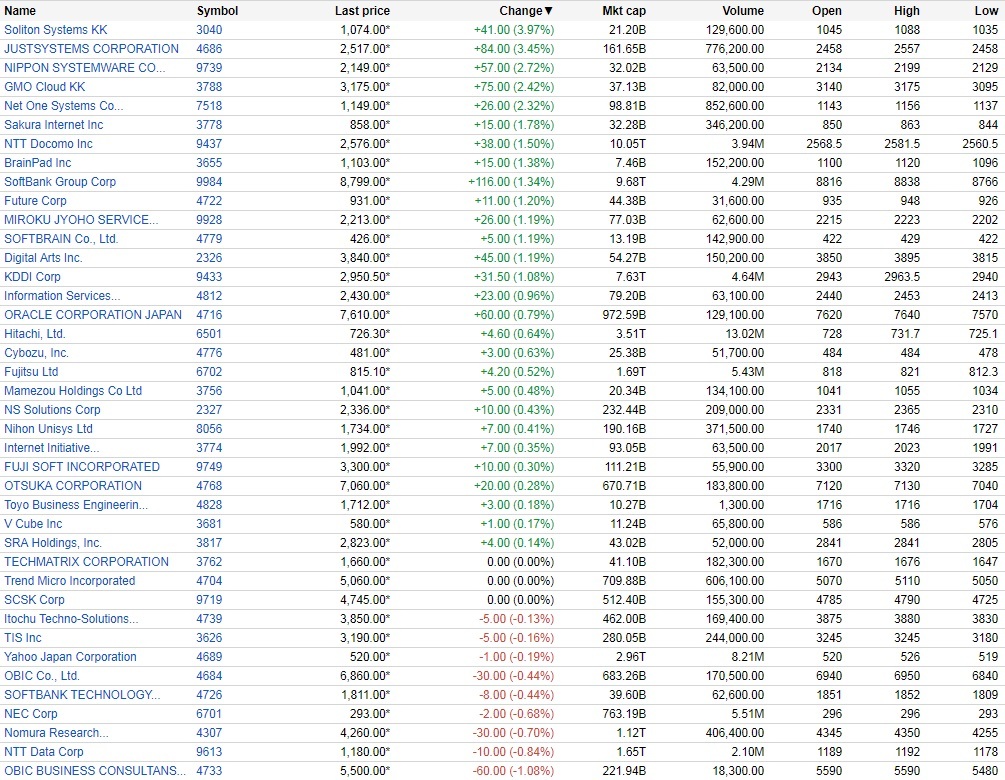
Task: Sort by the Change column arrow
Action: tap(548, 11)
